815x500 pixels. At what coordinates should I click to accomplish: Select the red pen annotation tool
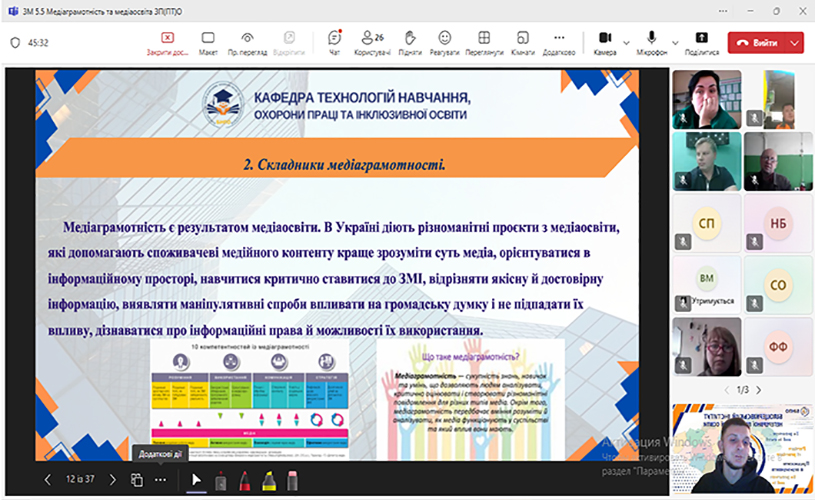coord(244,480)
